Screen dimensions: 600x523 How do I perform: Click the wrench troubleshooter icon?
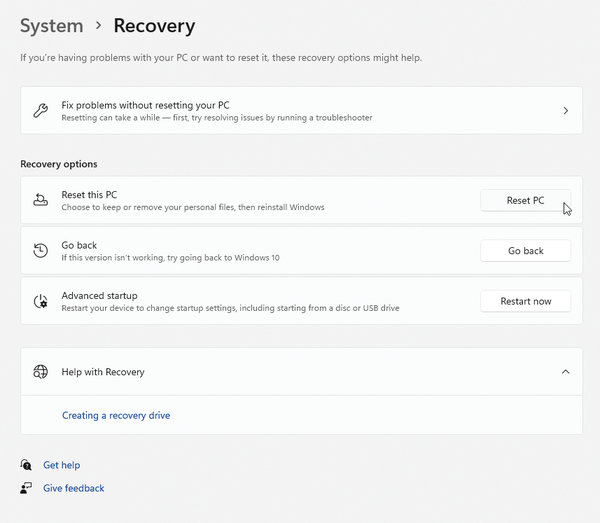[x=41, y=111]
